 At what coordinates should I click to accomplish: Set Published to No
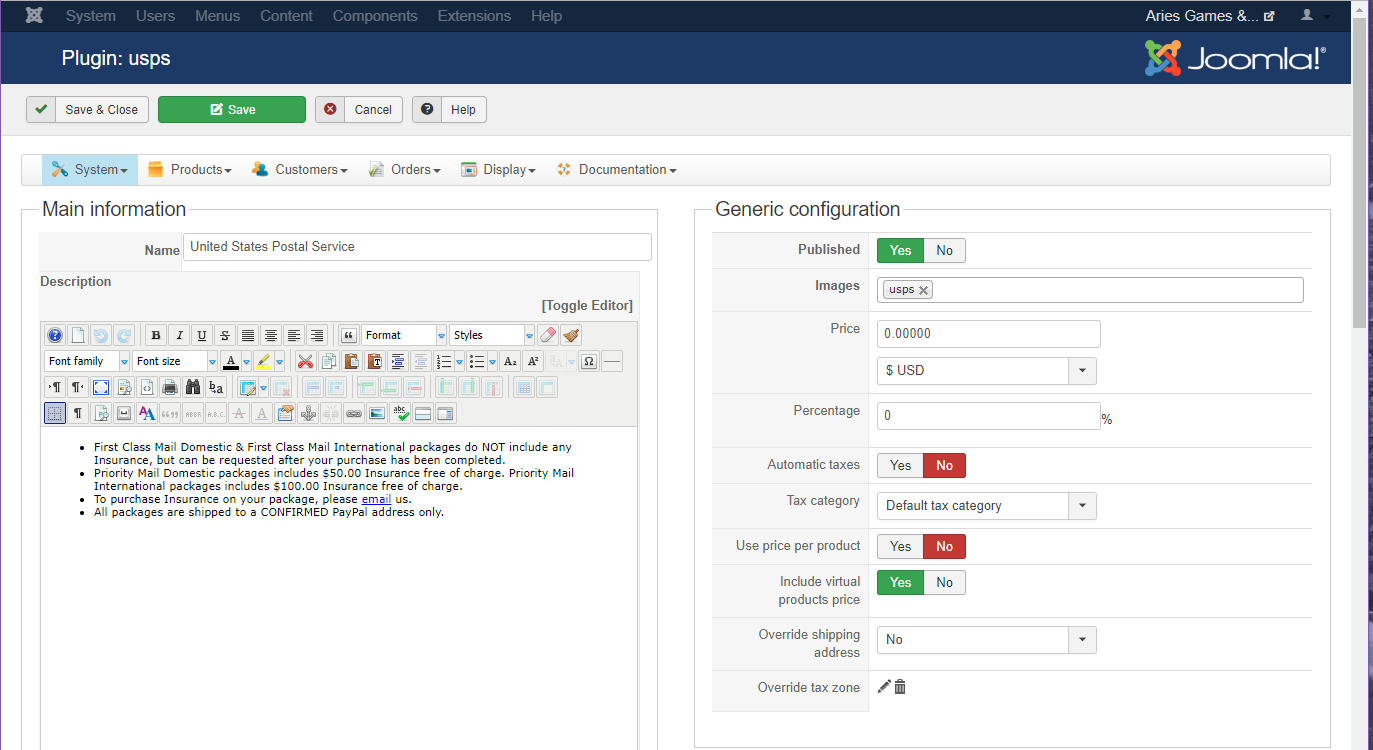pyautogui.click(x=944, y=250)
